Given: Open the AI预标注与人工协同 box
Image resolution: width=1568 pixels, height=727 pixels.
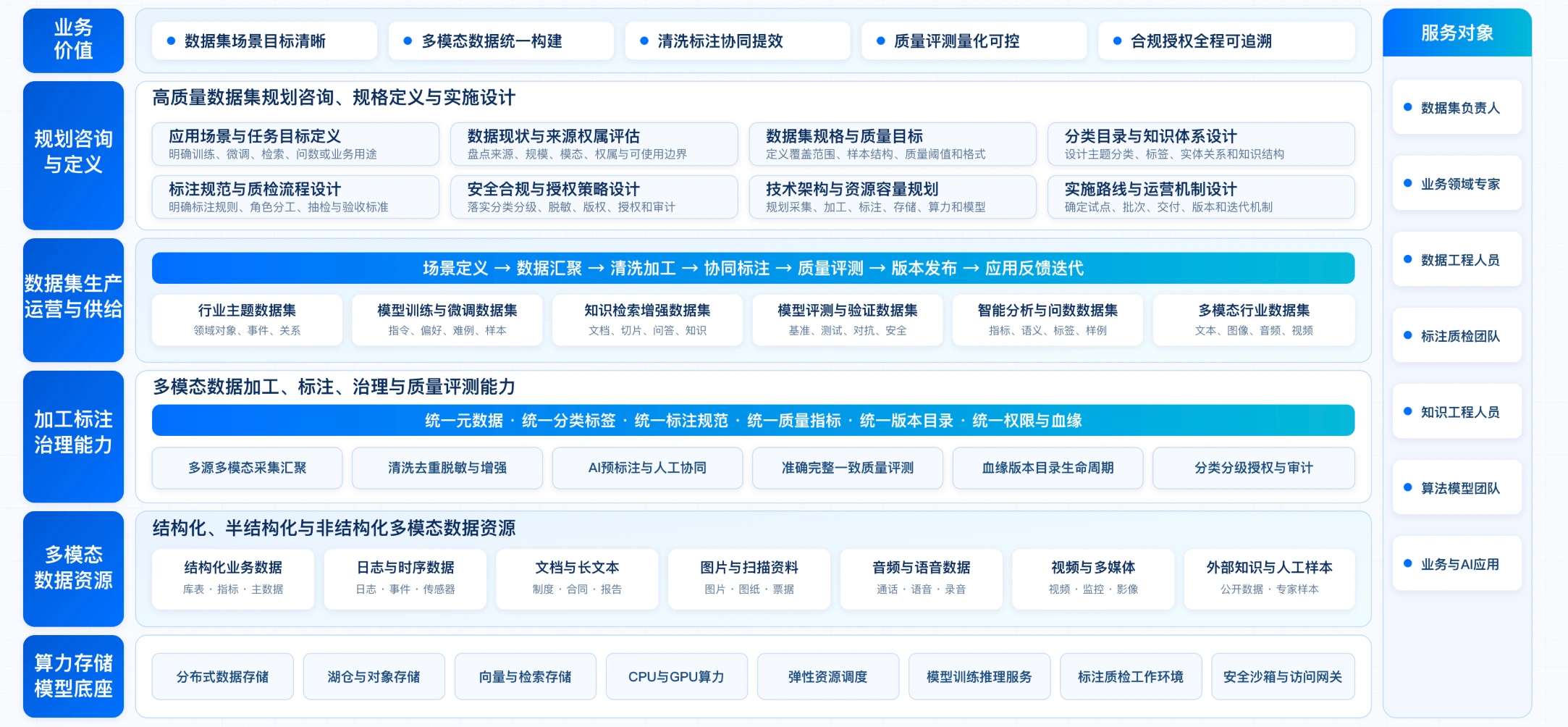Looking at the screenshot, I should pos(647,468).
